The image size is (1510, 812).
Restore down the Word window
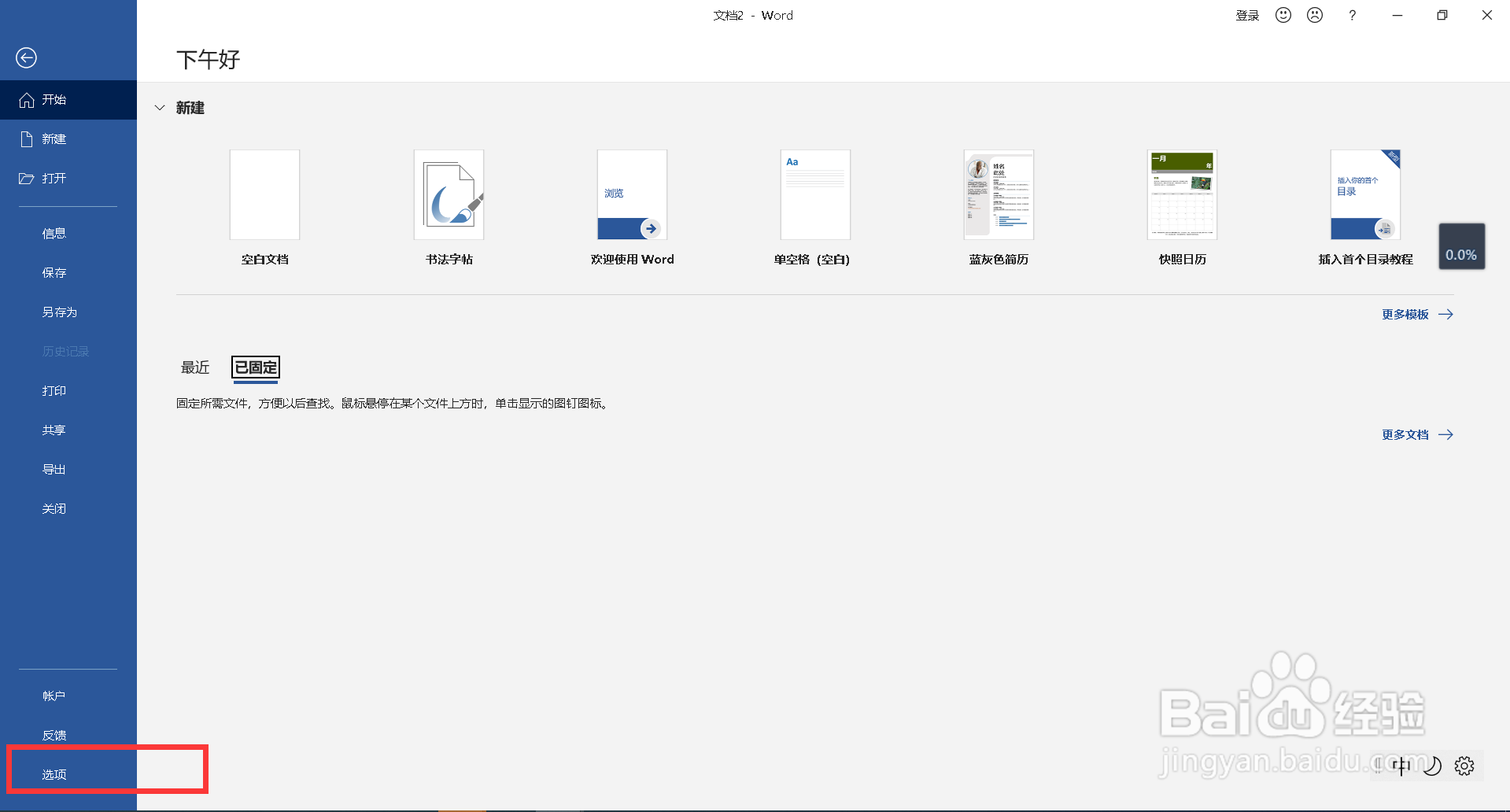click(x=1442, y=15)
